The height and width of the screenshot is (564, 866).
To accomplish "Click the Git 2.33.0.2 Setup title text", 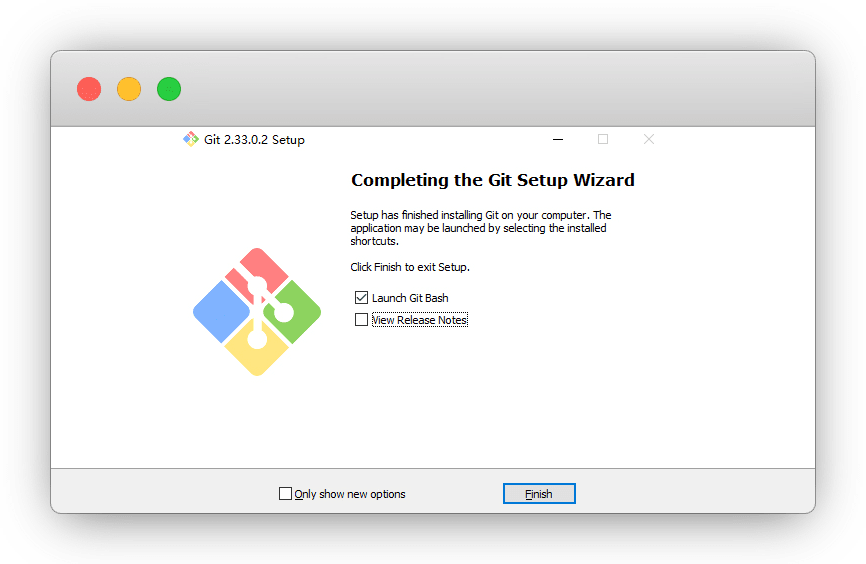I will tap(254, 140).
